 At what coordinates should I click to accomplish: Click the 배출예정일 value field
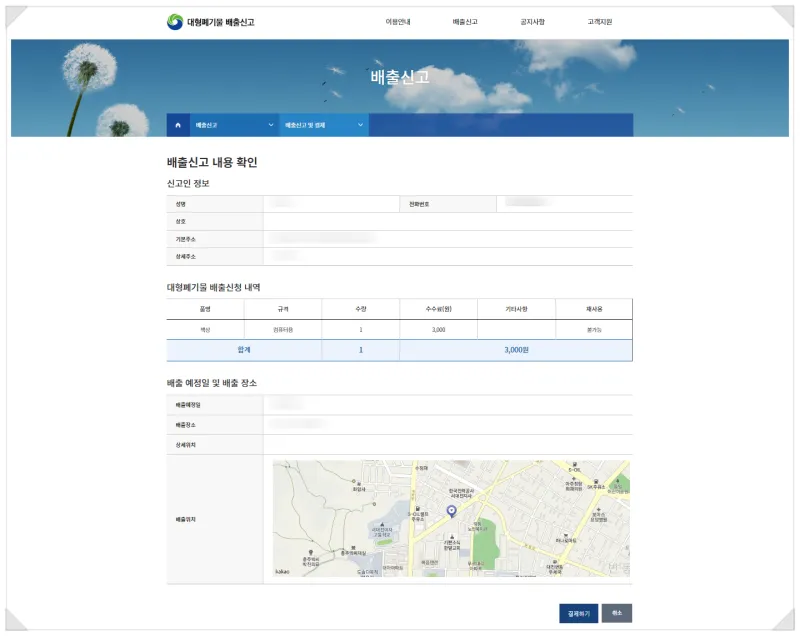[447, 405]
